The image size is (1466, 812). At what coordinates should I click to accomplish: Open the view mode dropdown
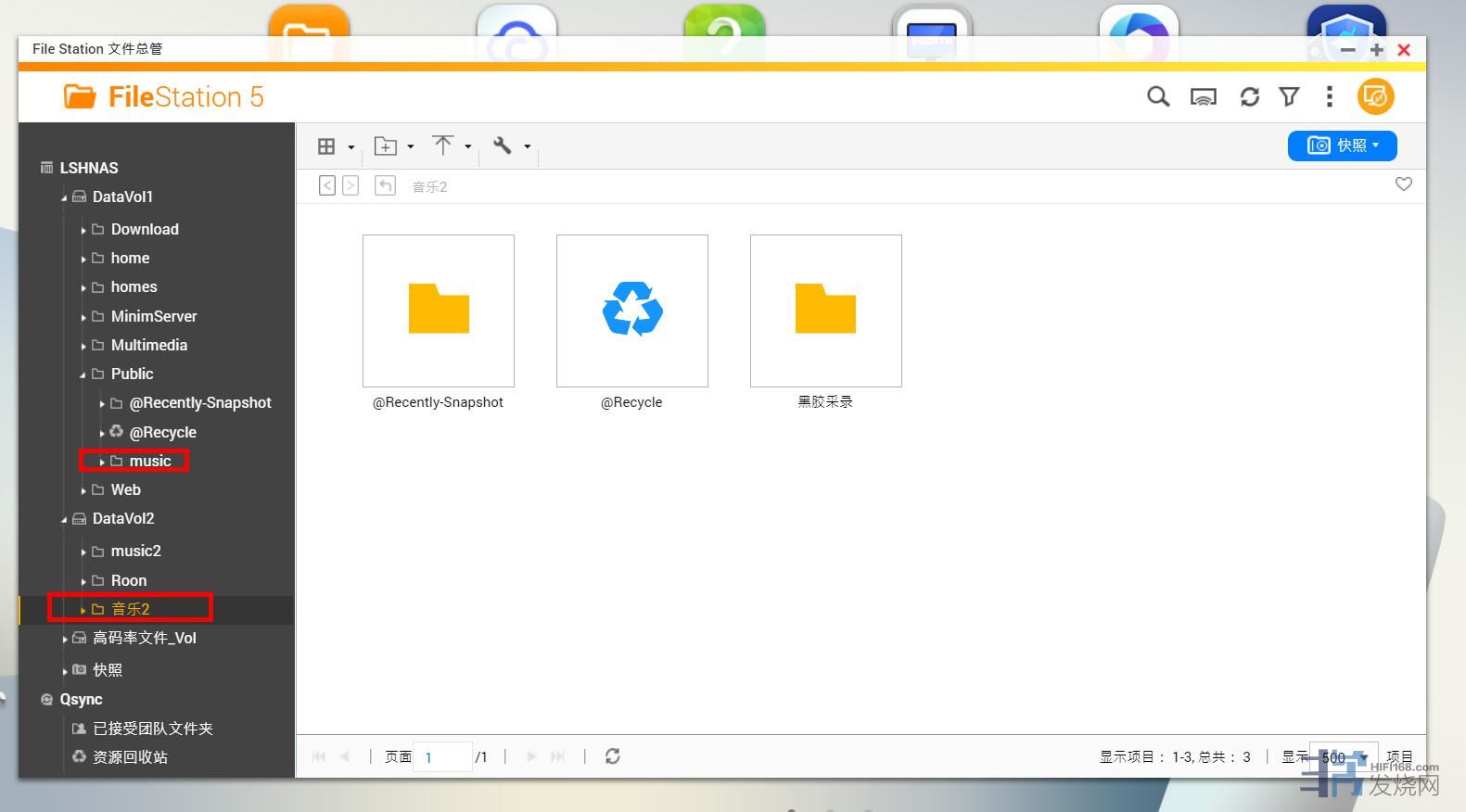pyautogui.click(x=335, y=146)
